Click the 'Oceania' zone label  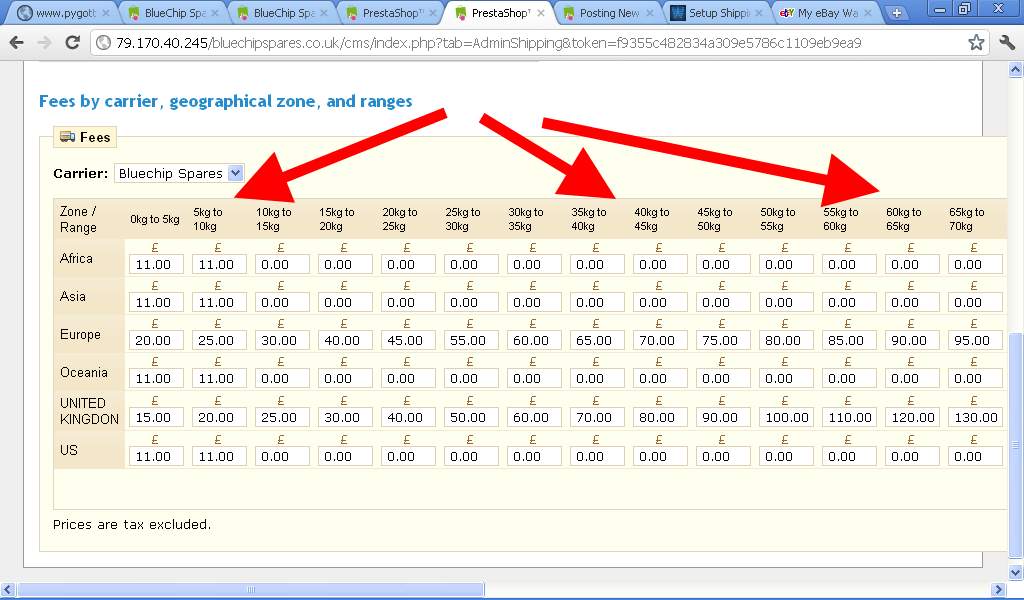coord(84,372)
